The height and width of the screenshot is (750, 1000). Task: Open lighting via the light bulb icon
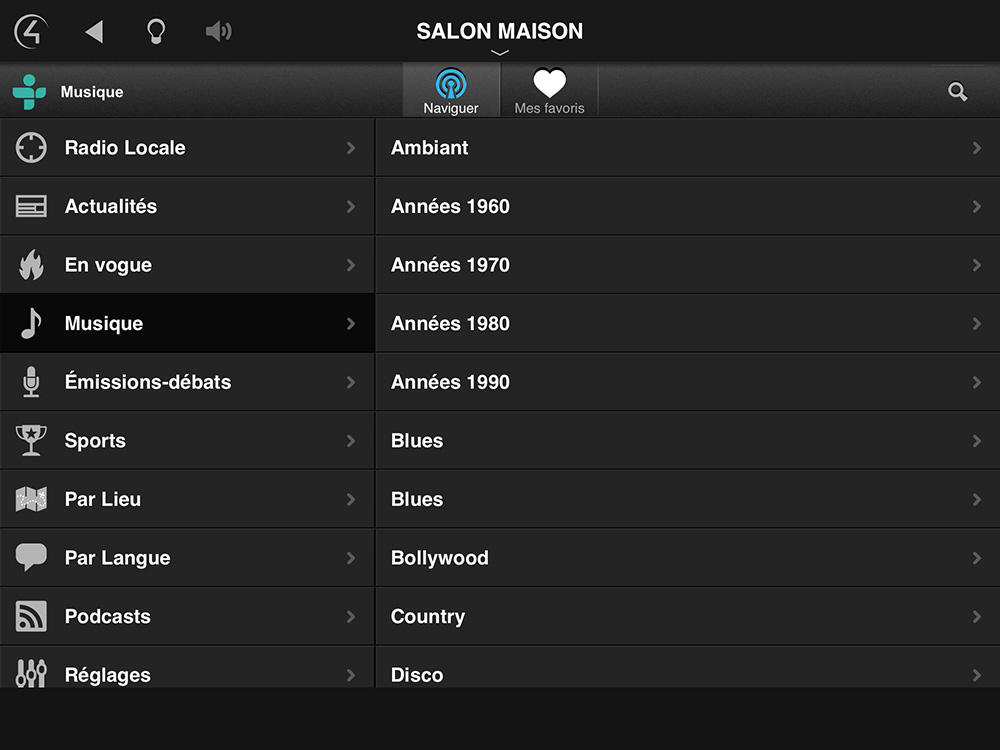pos(156,31)
